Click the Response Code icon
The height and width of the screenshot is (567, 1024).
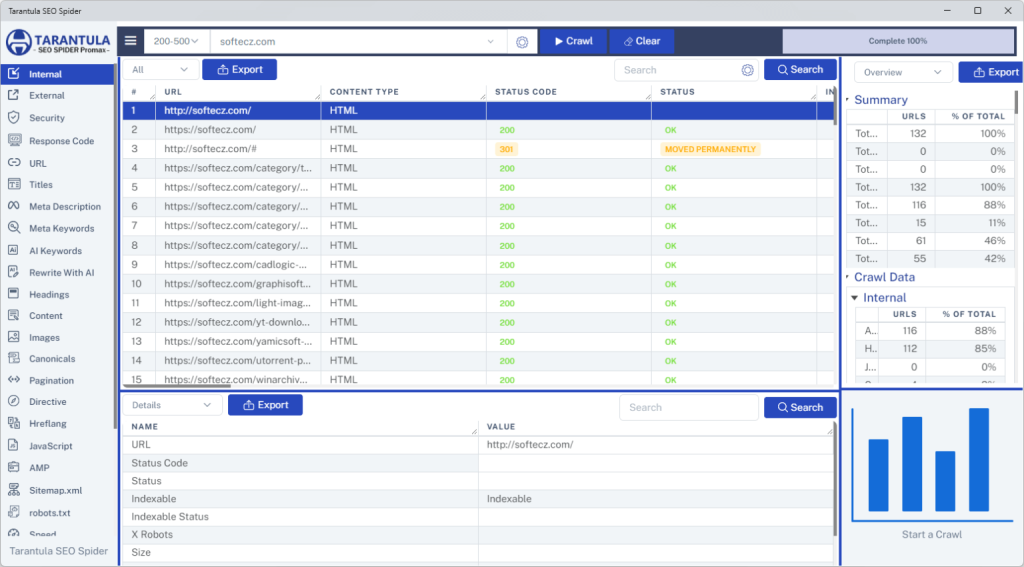[14, 140]
